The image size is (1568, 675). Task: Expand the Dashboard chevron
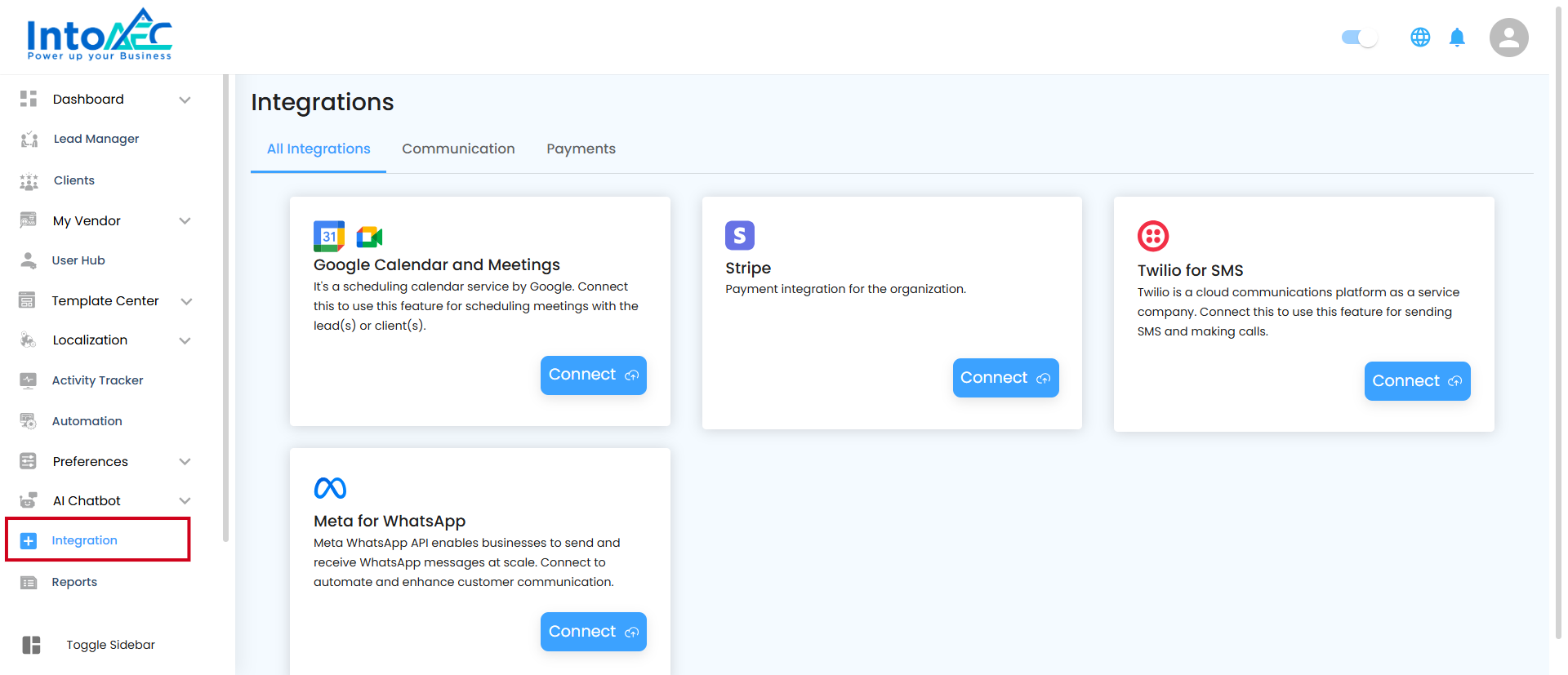pyautogui.click(x=185, y=100)
